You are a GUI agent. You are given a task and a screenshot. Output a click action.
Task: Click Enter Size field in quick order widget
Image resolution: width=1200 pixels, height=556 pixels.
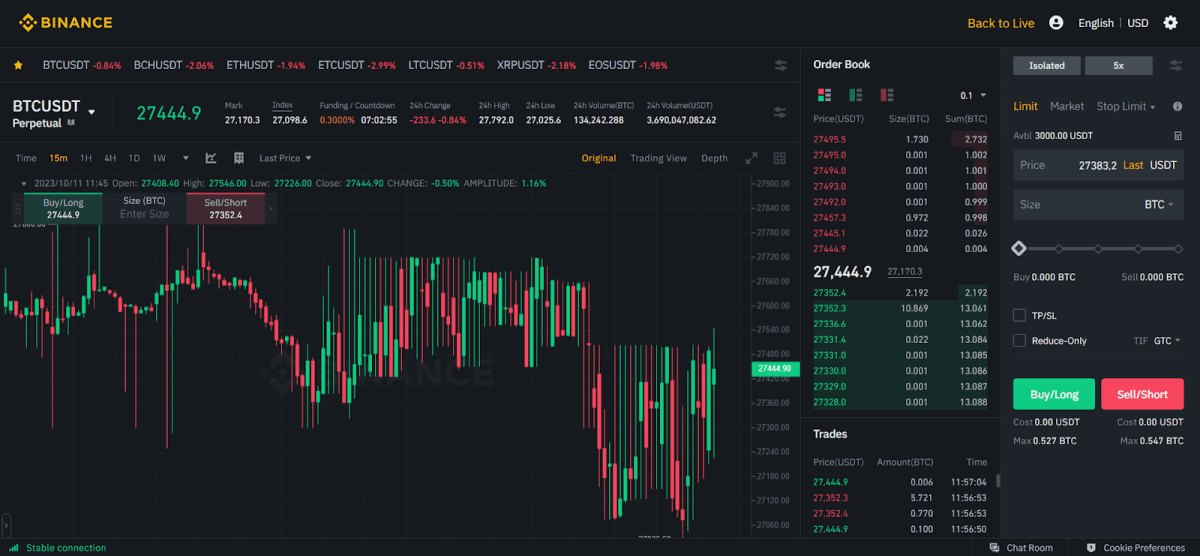click(145, 214)
